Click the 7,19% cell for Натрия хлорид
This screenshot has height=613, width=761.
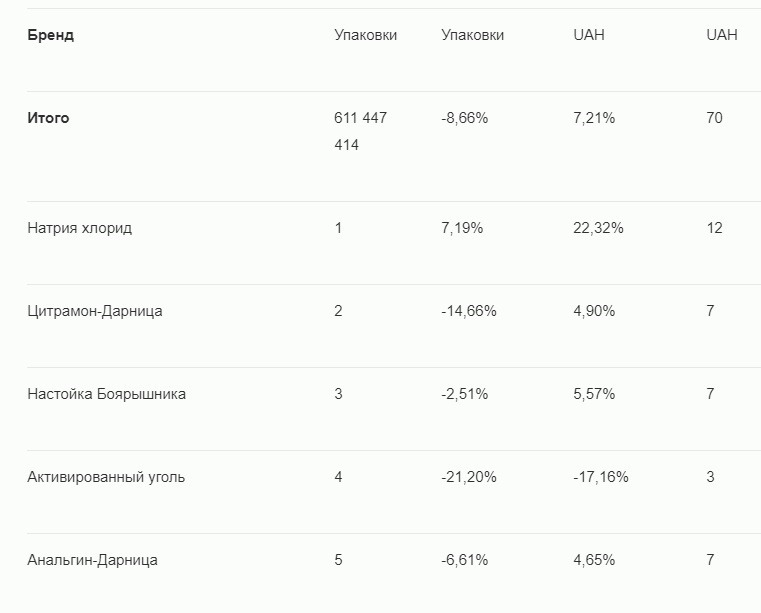point(462,228)
